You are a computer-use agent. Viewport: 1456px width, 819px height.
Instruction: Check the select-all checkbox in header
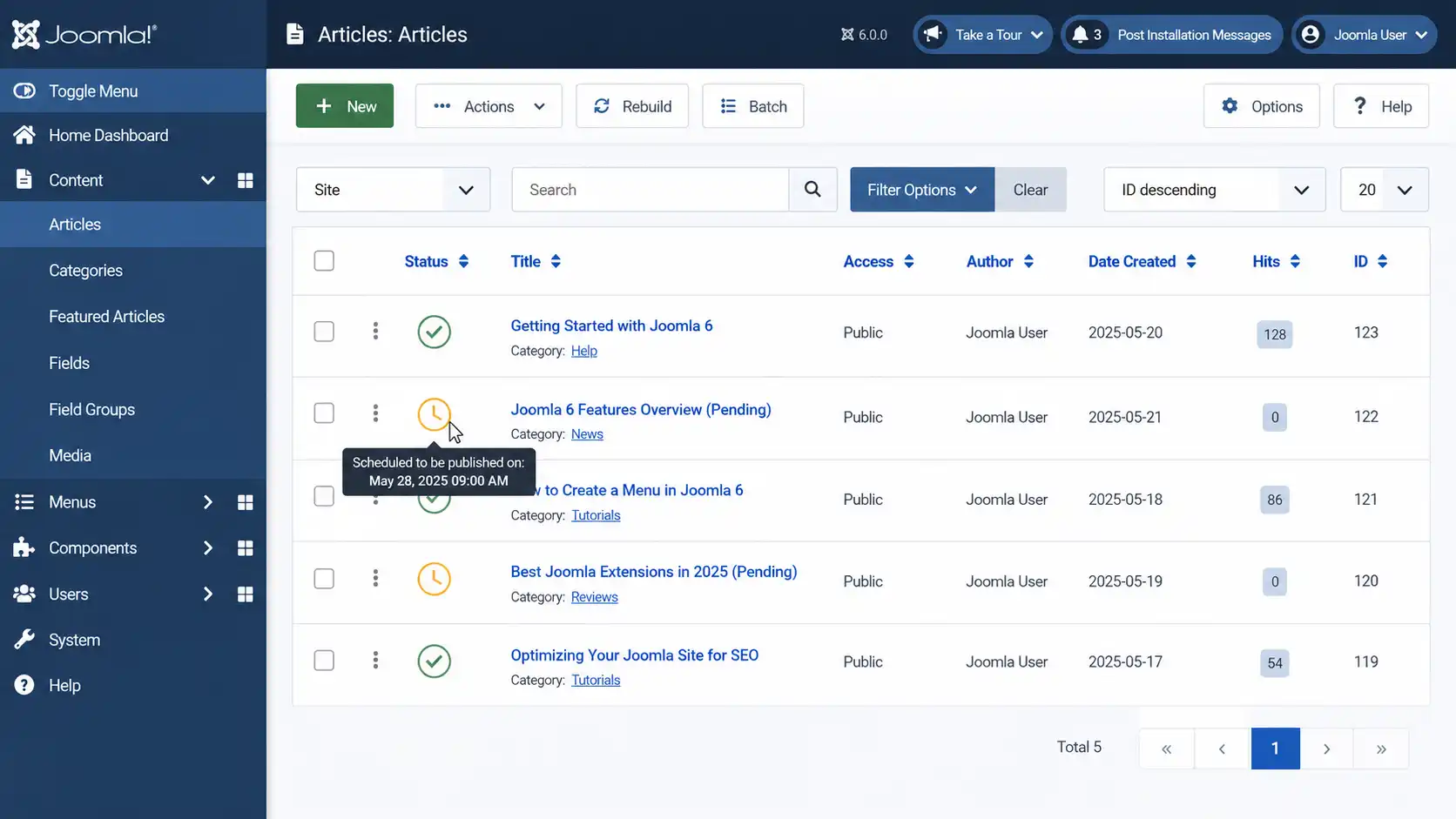324,261
